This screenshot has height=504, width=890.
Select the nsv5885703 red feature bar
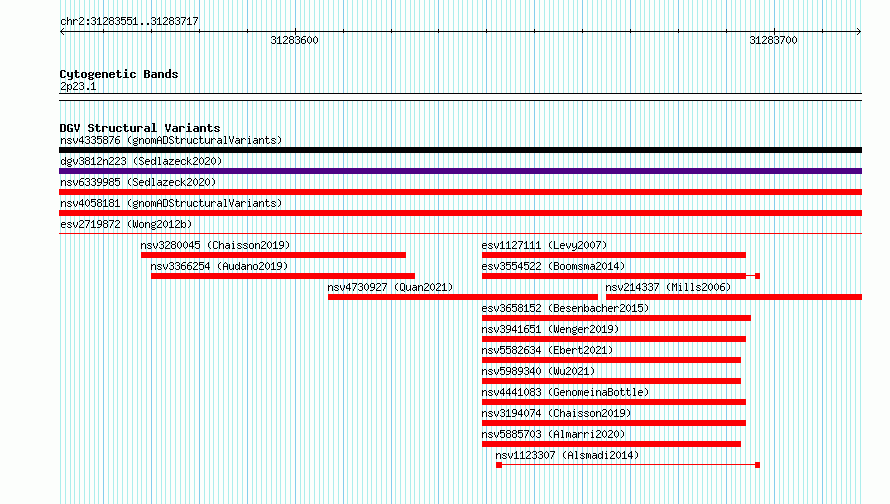[x=611, y=444]
